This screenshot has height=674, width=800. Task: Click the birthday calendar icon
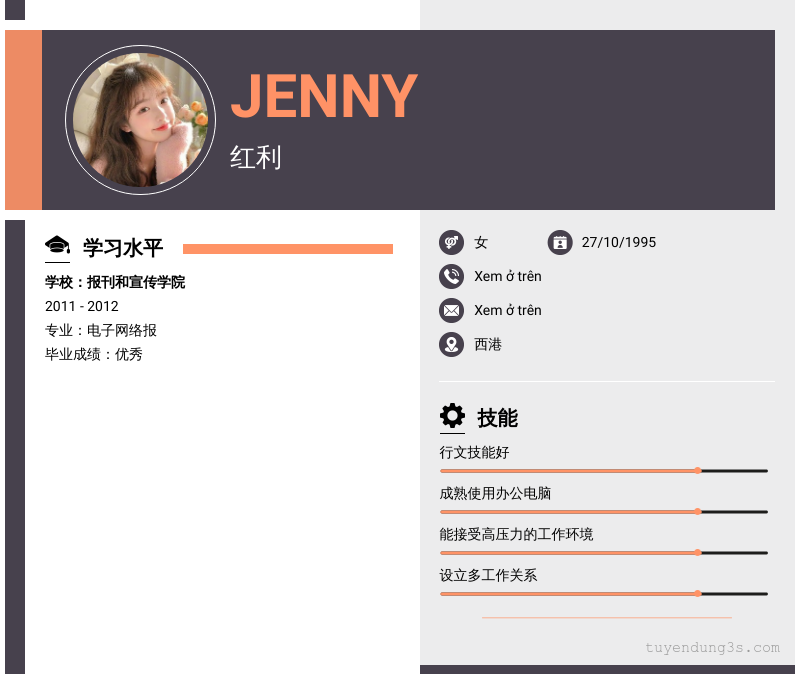click(560, 242)
